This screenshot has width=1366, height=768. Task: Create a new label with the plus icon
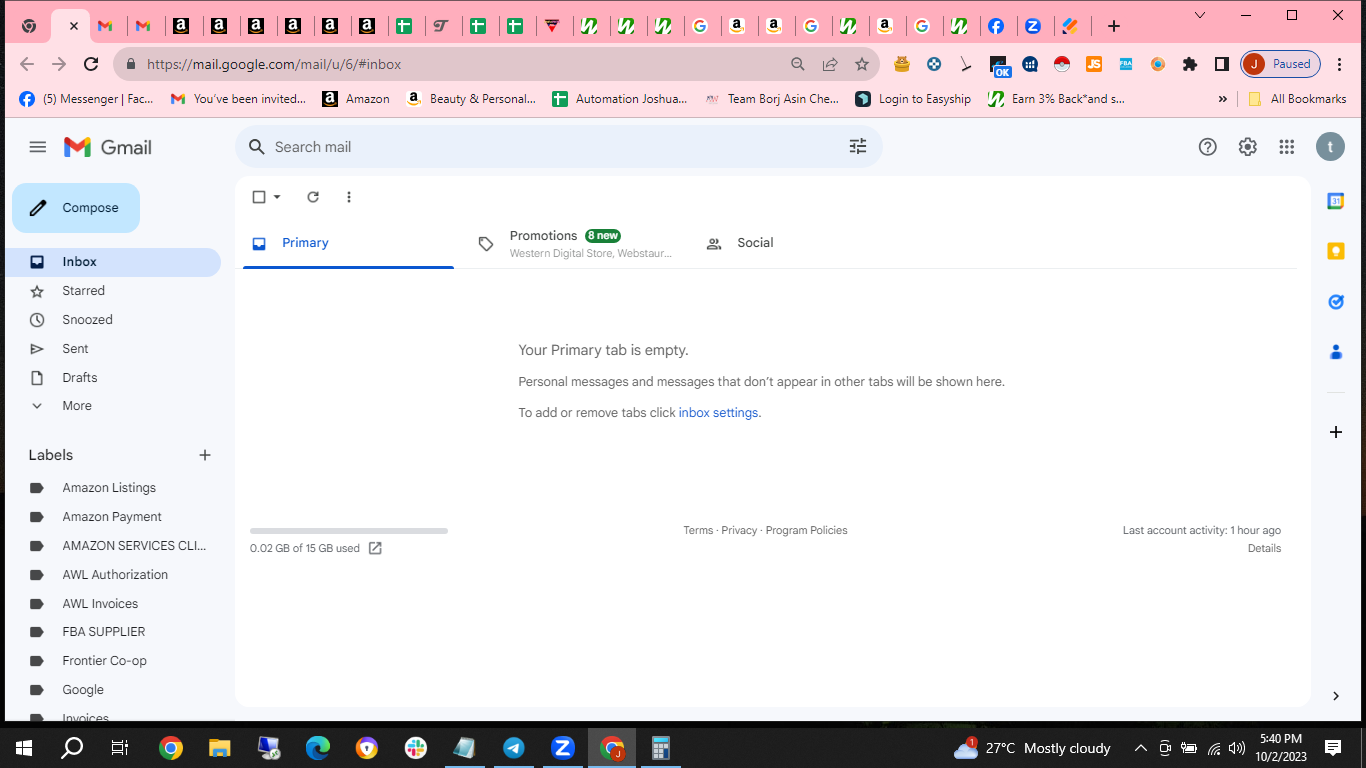205,455
